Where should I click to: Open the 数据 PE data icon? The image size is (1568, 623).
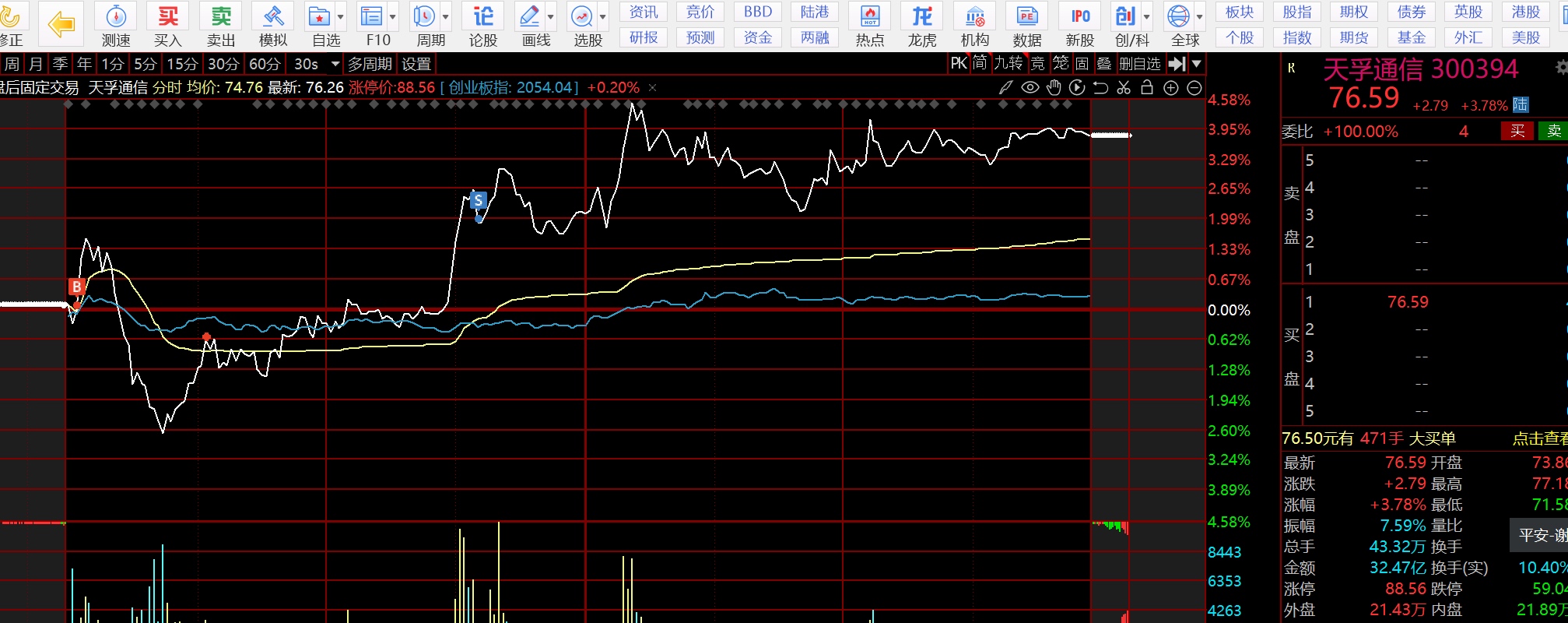(1027, 16)
